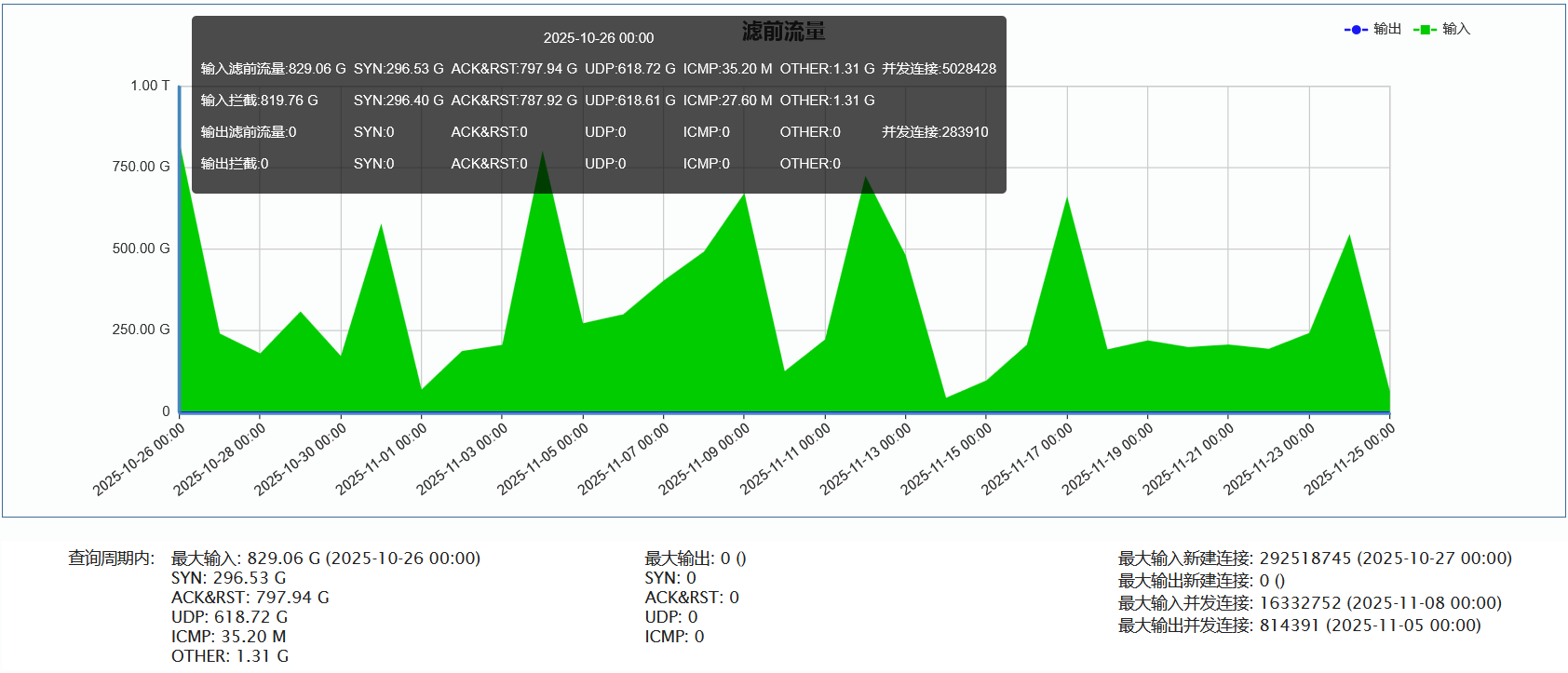Select the 2025-11-01 00:00 x-axis label
The height and width of the screenshot is (673, 1568).
[383, 459]
